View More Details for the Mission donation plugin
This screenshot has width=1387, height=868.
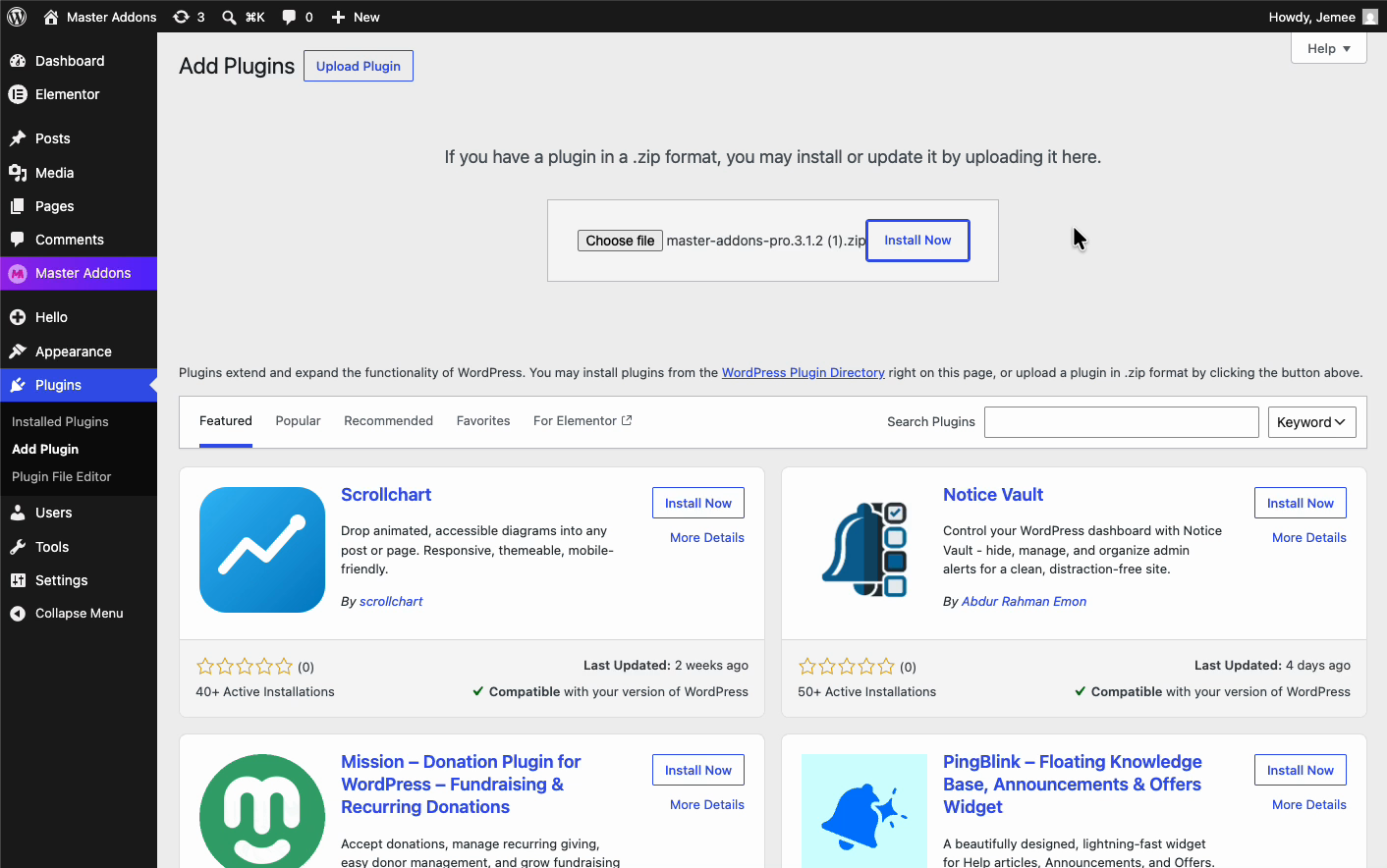pos(707,804)
